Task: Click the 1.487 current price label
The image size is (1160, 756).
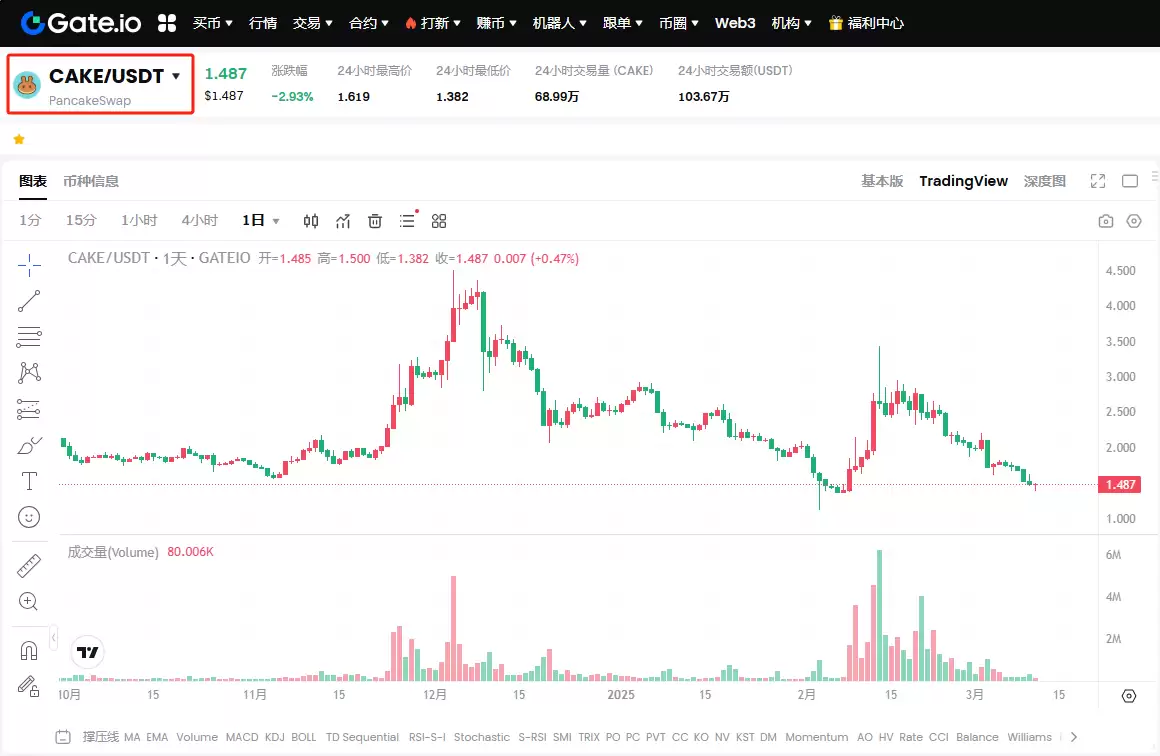Action: pyautogui.click(x=1118, y=485)
